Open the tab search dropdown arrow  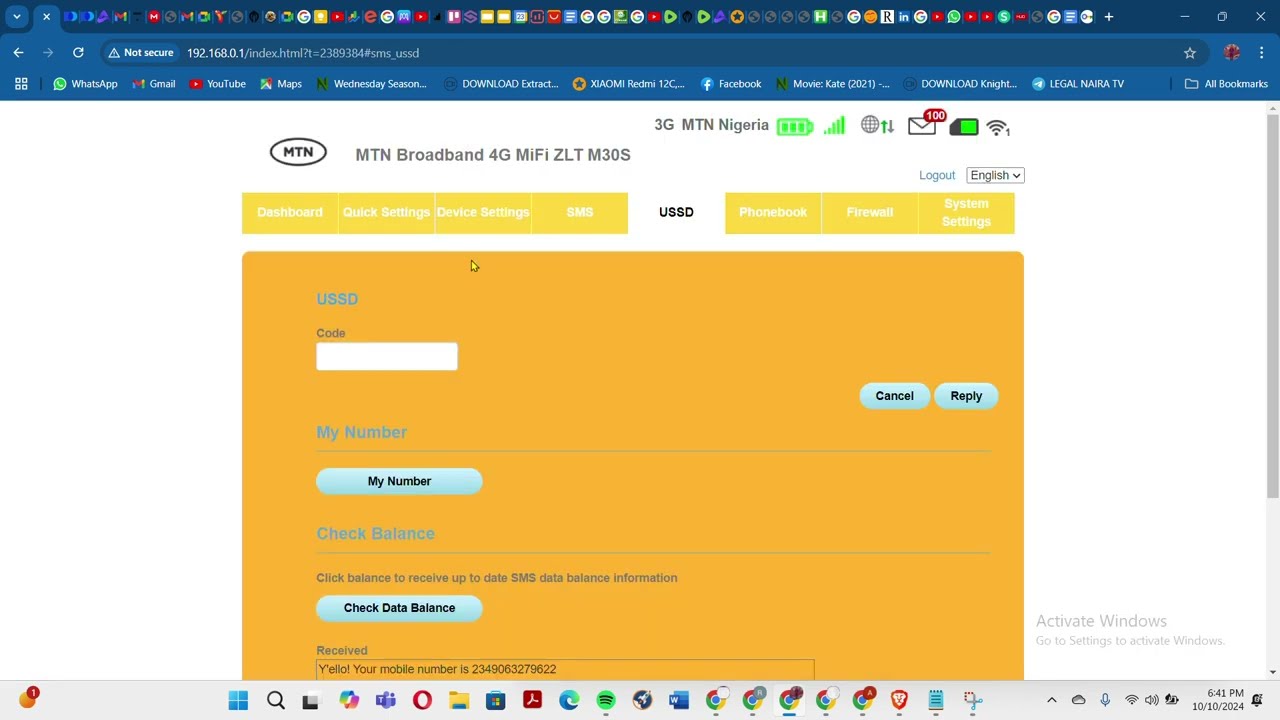pos(17,17)
